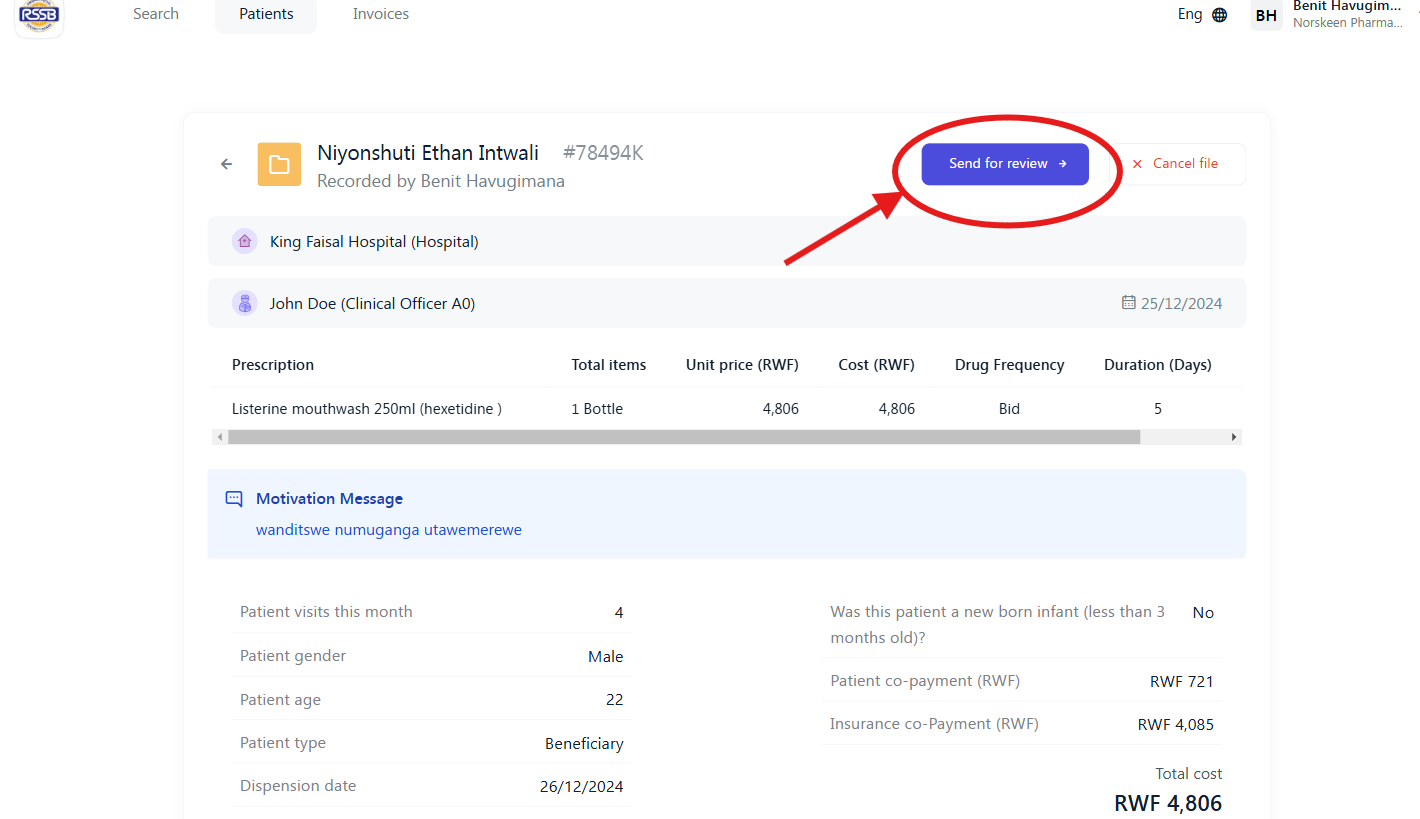
Task: Click new born infant answer No
Action: (1203, 613)
